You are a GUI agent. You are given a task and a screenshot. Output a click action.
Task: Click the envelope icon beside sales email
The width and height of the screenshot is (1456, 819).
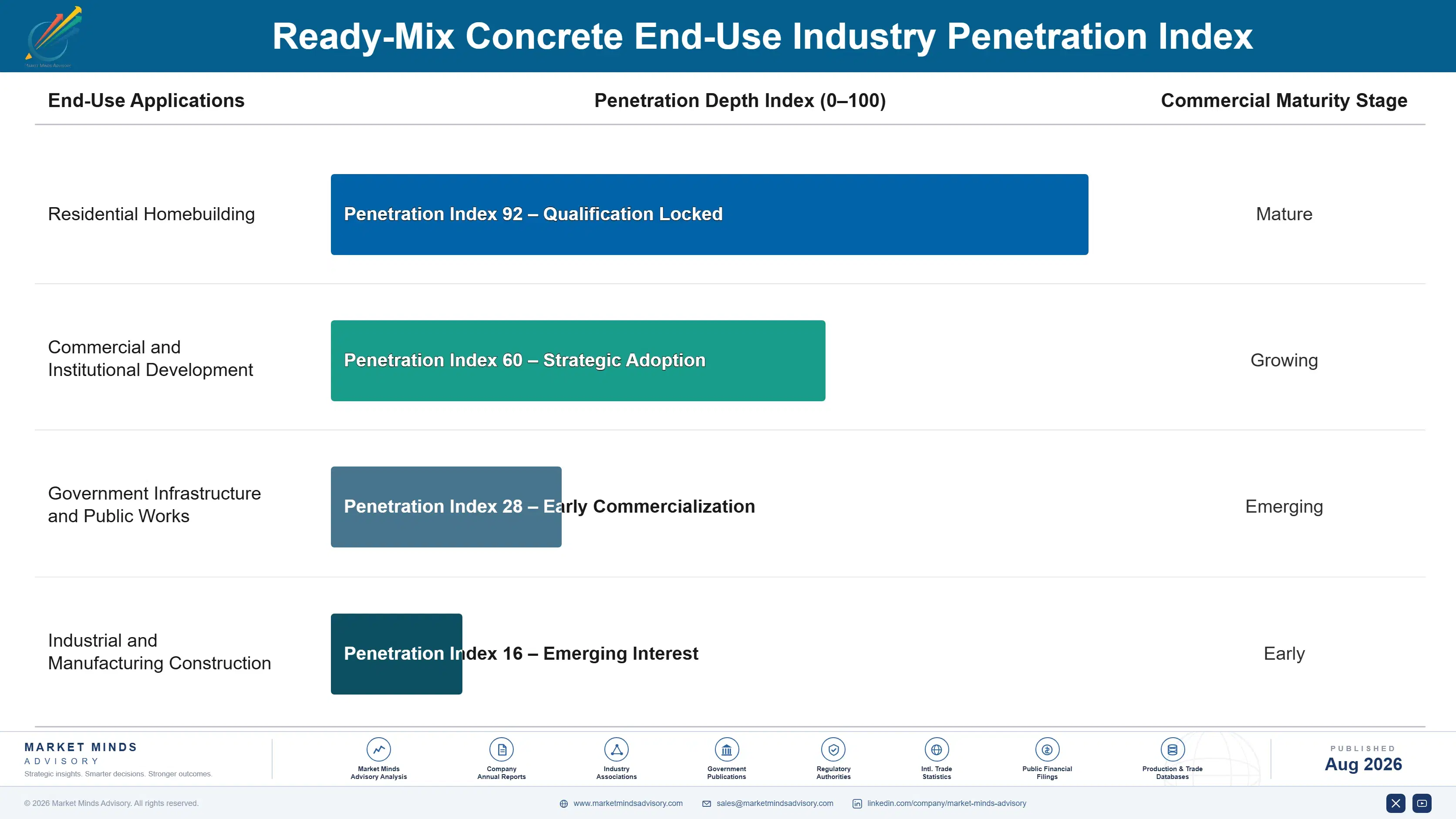(707, 804)
